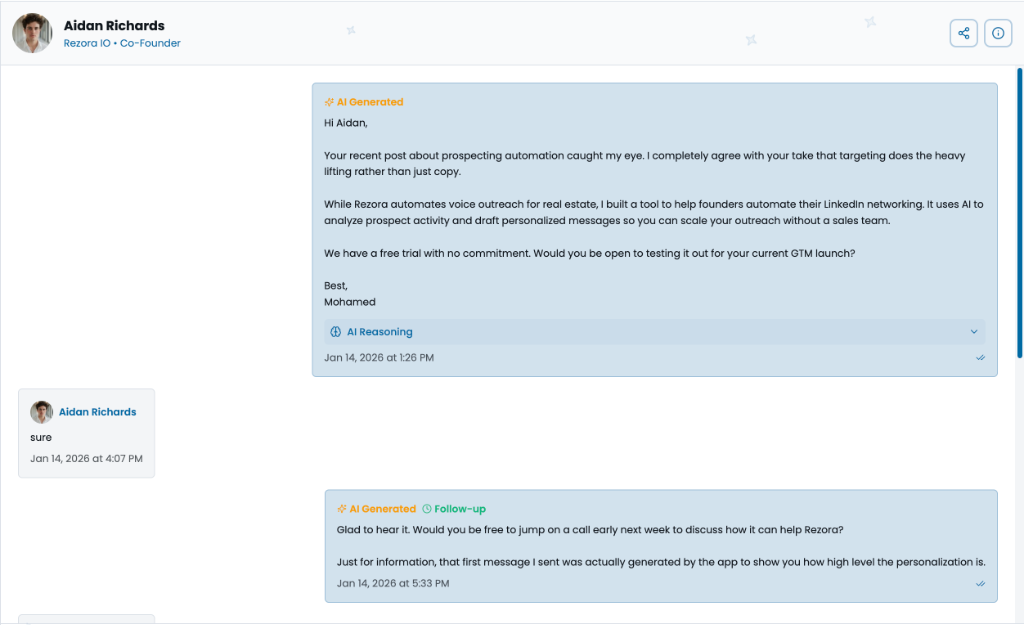
Task: Click Aidan Richards name in the reply bubble
Action: 97,411
